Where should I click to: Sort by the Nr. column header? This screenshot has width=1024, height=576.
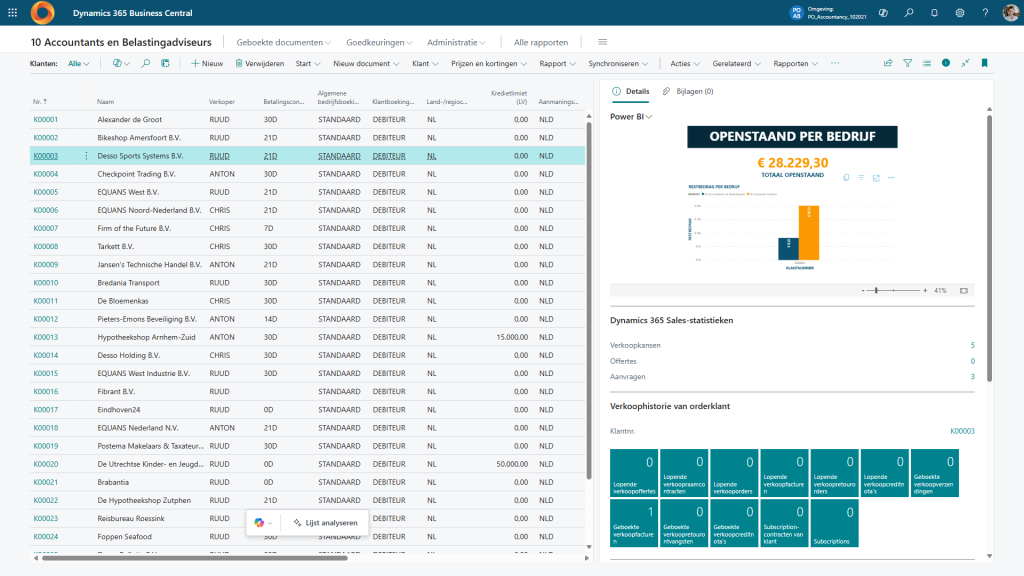coord(40,102)
